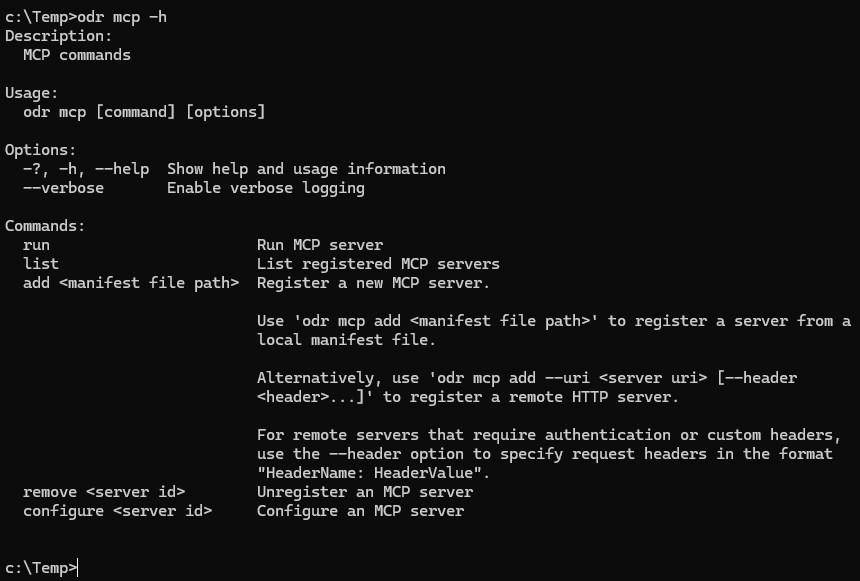Click the 'Description:' heading

pyautogui.click(x=55, y=36)
